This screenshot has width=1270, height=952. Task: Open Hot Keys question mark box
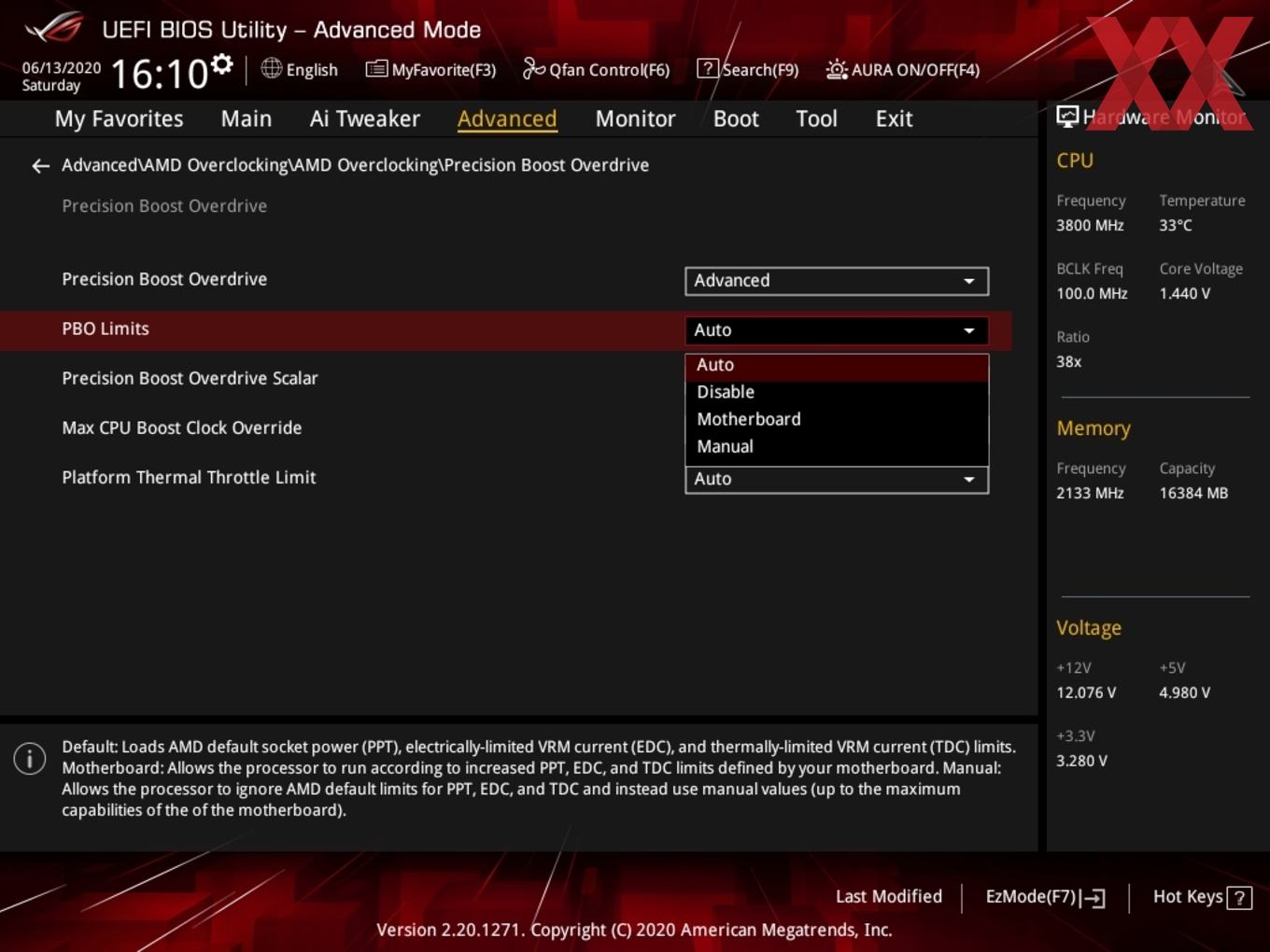pos(1239,898)
